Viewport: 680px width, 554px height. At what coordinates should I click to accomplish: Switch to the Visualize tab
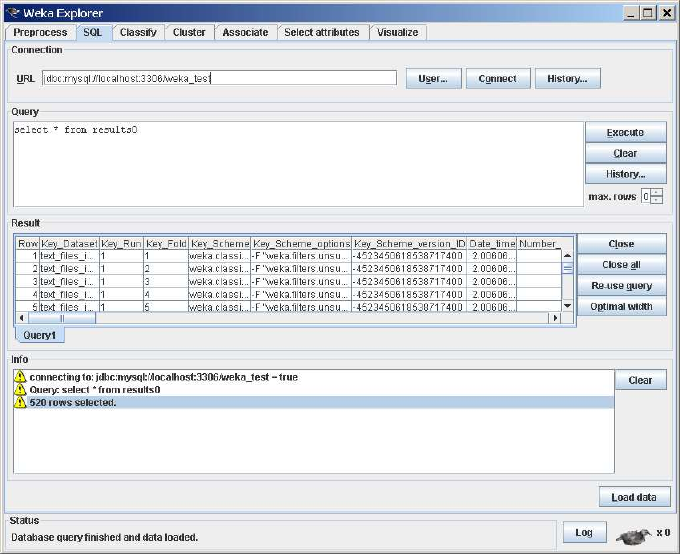pyautogui.click(x=398, y=33)
